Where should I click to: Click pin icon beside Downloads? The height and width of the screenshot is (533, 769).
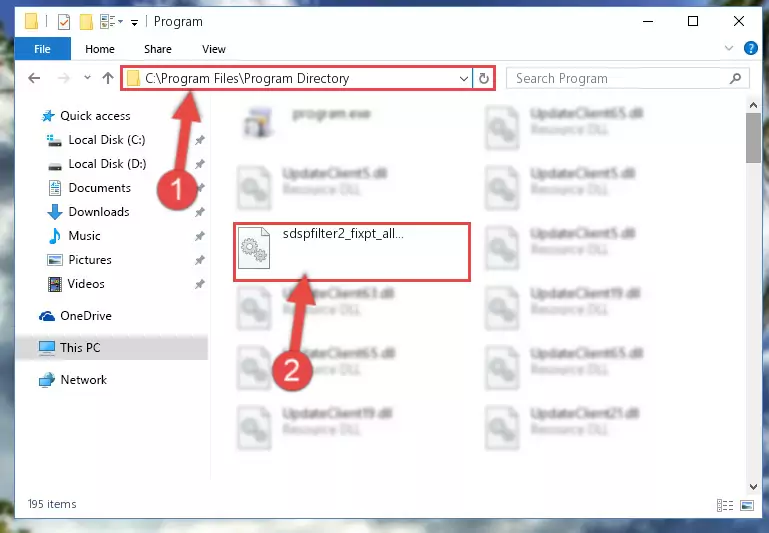coord(200,212)
